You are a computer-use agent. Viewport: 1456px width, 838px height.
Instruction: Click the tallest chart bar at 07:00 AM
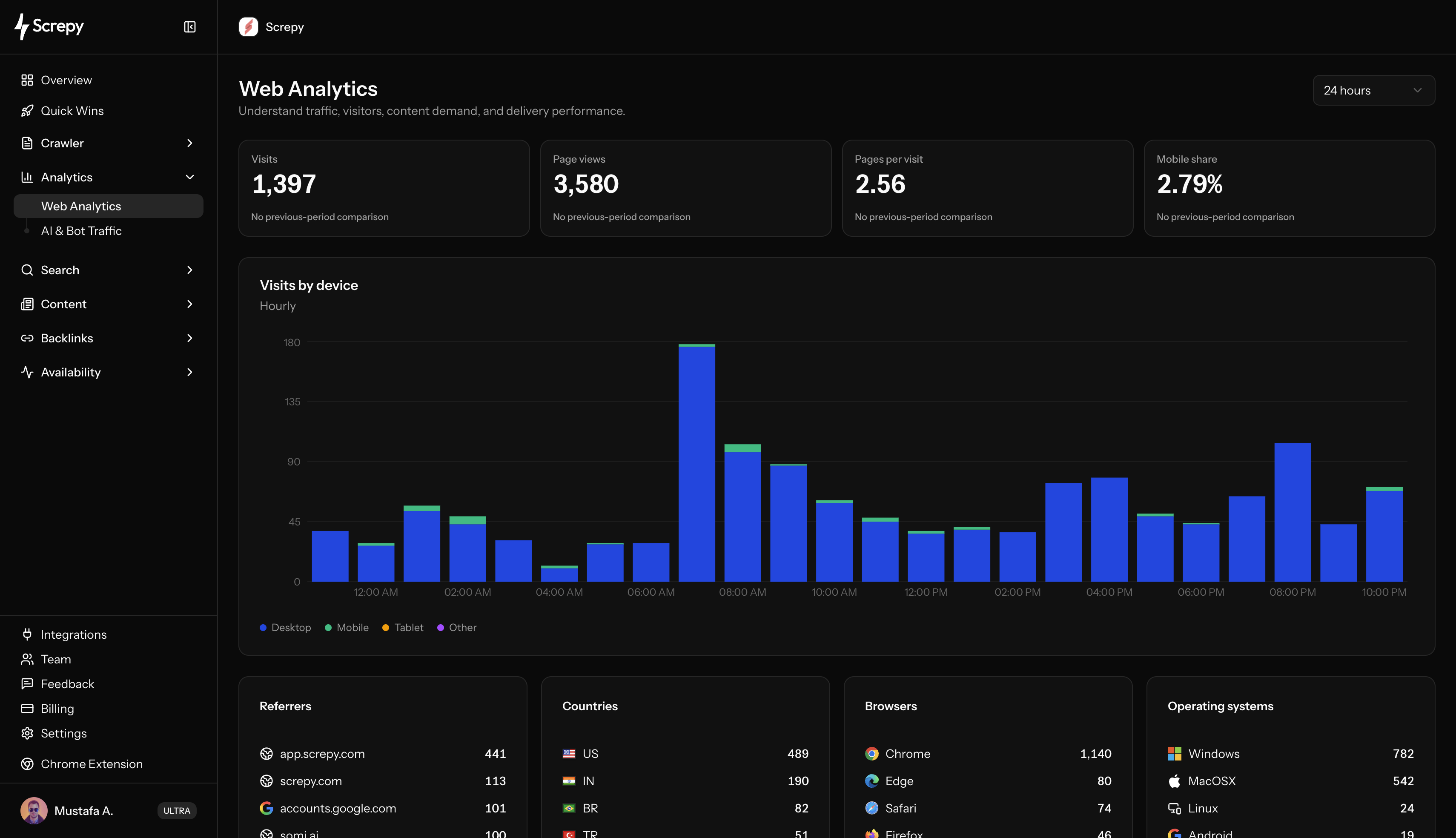pos(696,463)
